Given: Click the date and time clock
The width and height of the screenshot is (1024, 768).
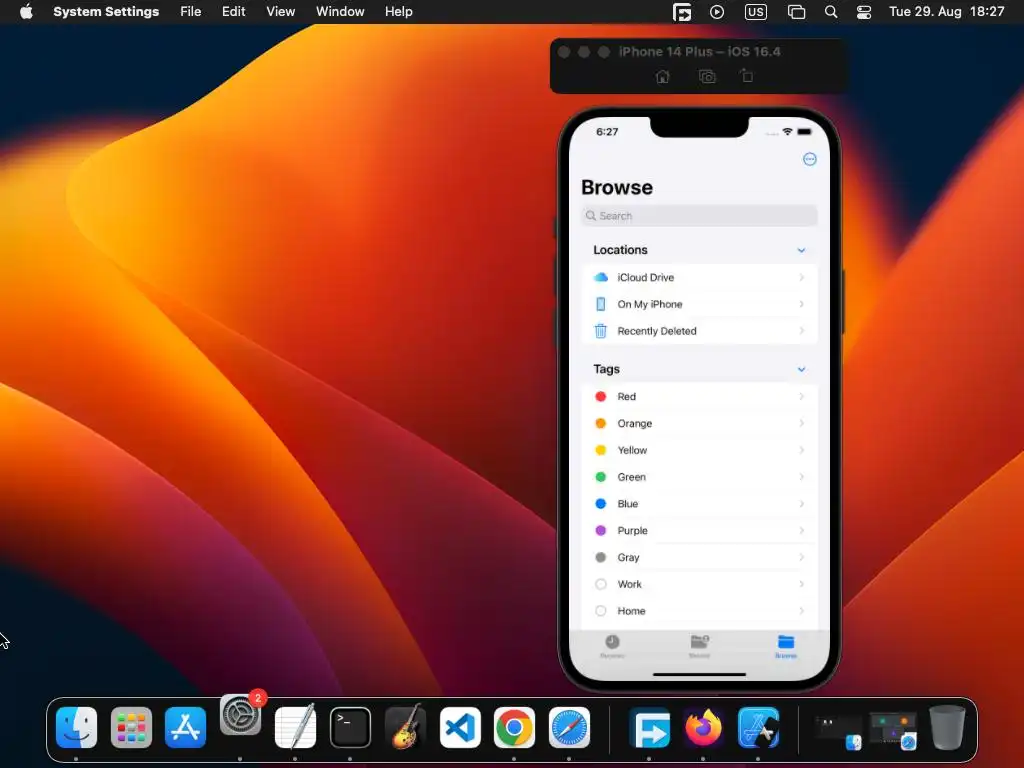Looking at the screenshot, I should point(946,12).
